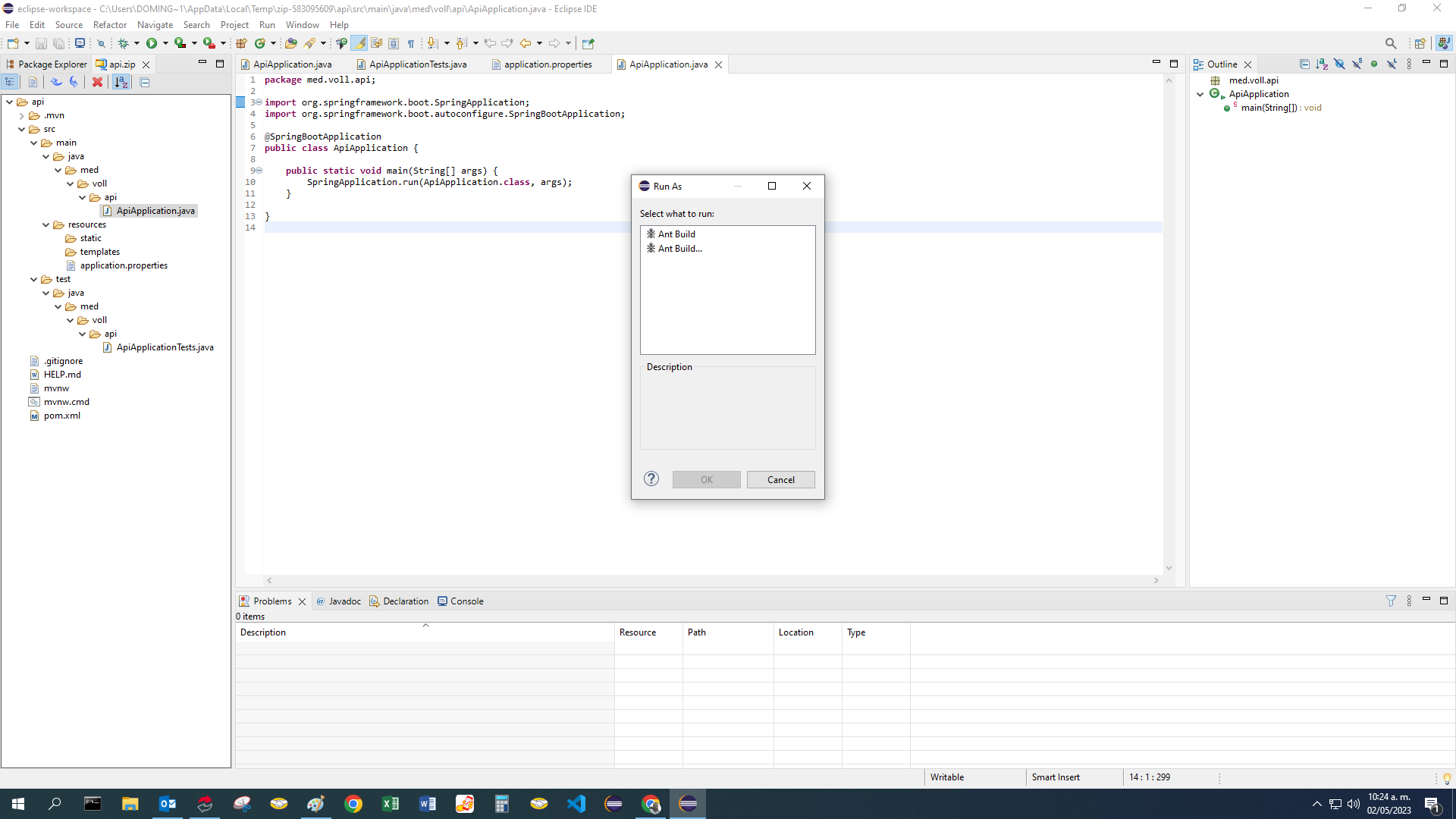
Task: Collapse the test folder node
Action: pos(34,279)
